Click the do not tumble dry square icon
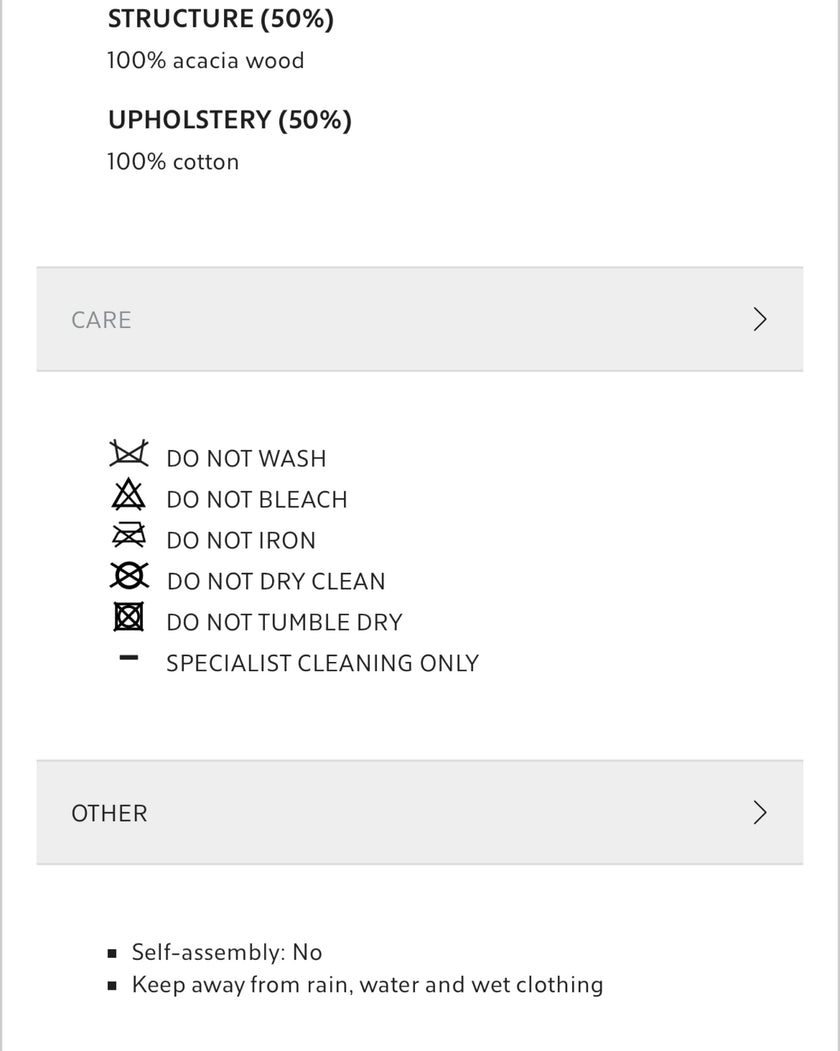 tap(129, 619)
